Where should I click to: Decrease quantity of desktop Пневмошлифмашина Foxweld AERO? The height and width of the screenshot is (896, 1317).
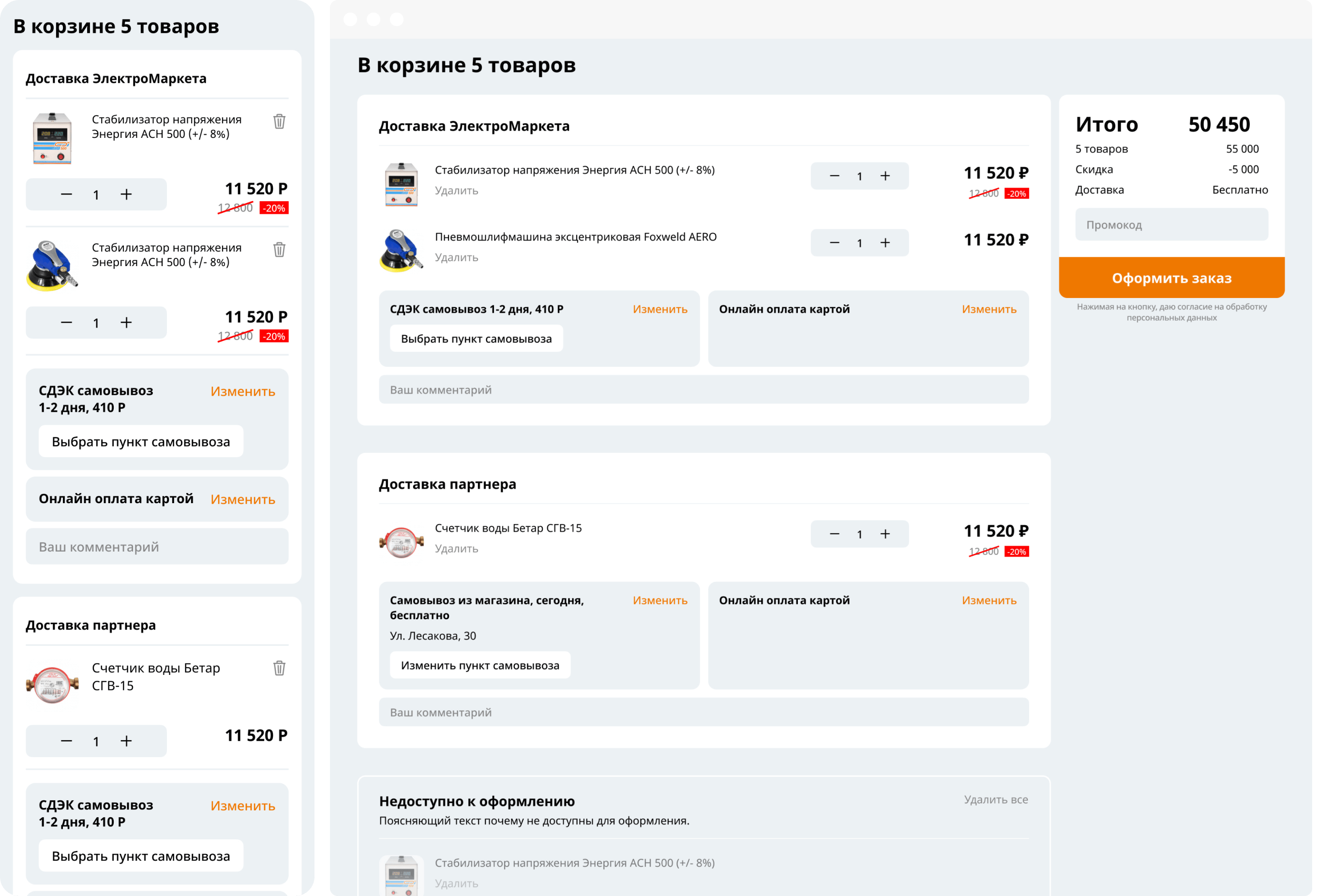tap(834, 243)
